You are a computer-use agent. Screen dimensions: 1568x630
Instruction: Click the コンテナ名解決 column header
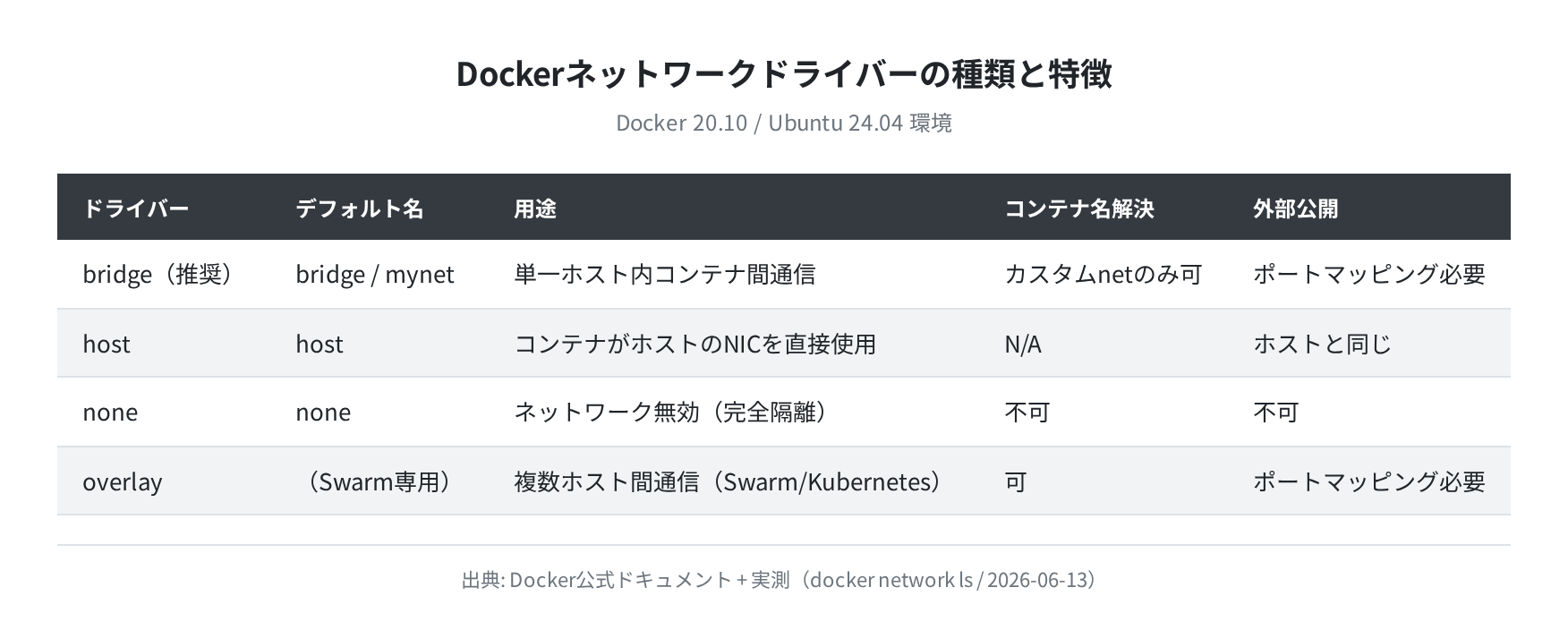[1079, 209]
